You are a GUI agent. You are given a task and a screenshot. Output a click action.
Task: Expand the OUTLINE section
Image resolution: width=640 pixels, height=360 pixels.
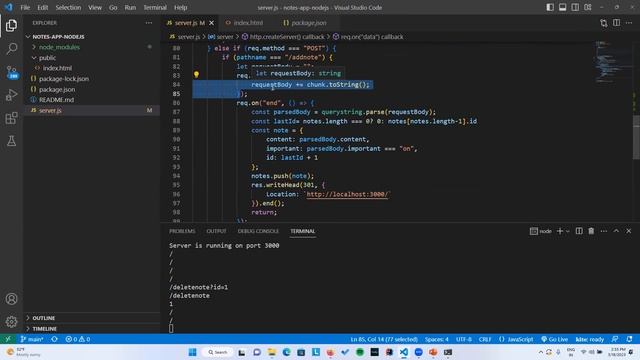pyautogui.click(x=43, y=318)
